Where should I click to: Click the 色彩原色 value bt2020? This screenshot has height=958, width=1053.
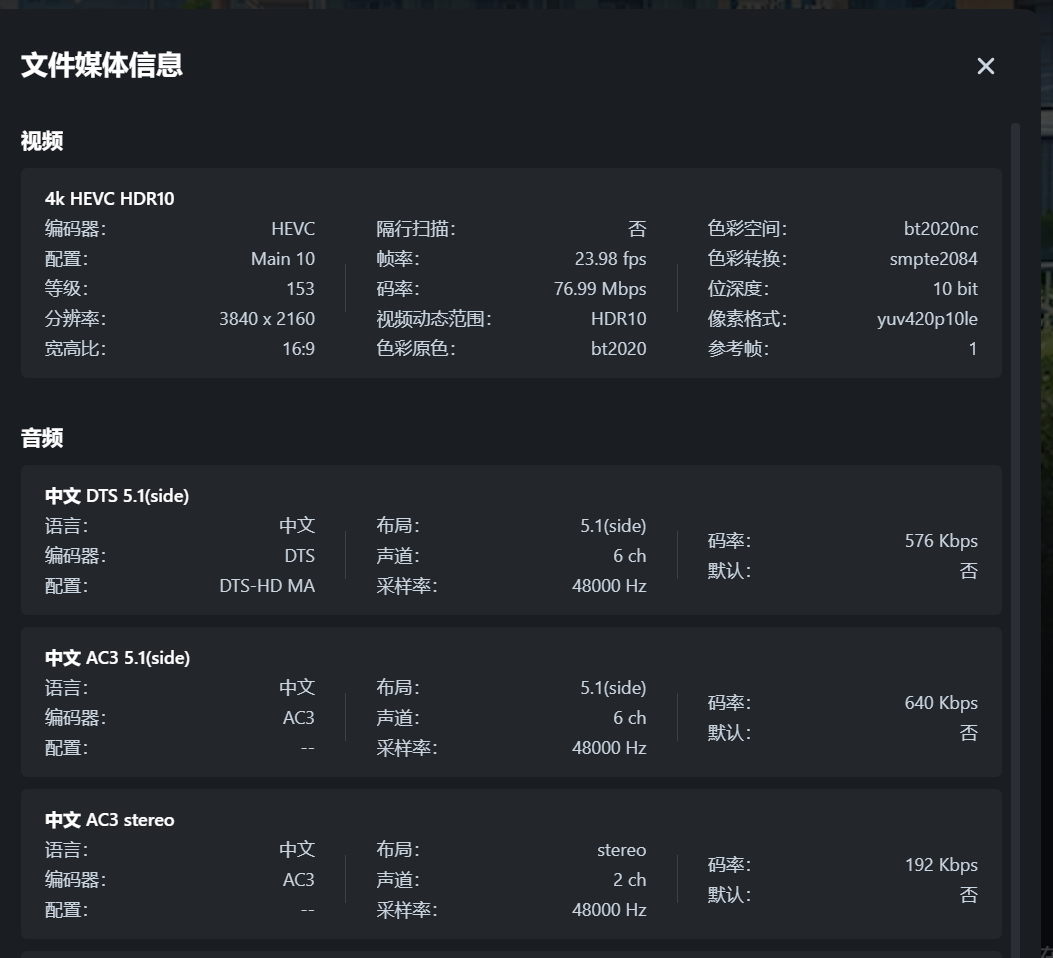click(x=619, y=349)
